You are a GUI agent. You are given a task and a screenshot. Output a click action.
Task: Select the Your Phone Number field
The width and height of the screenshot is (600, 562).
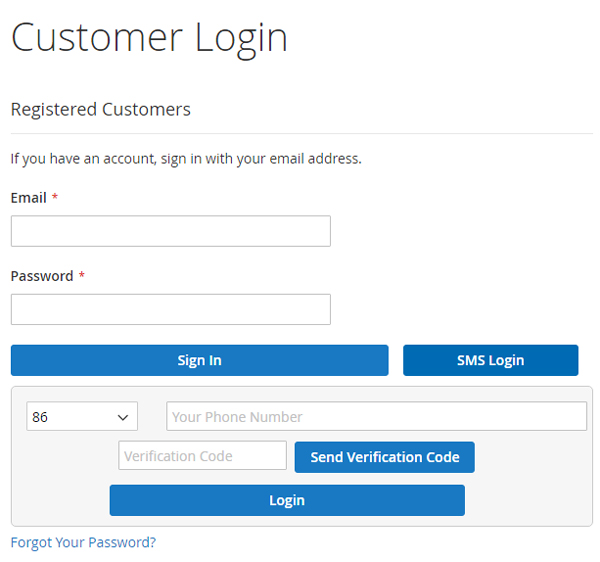pos(376,417)
